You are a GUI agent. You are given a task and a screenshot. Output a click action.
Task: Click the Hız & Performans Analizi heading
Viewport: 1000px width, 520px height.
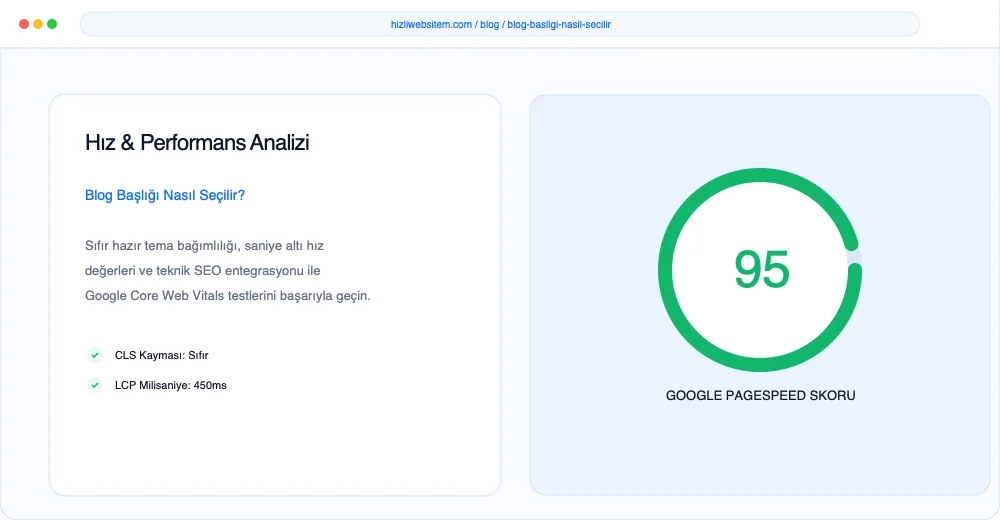197,142
